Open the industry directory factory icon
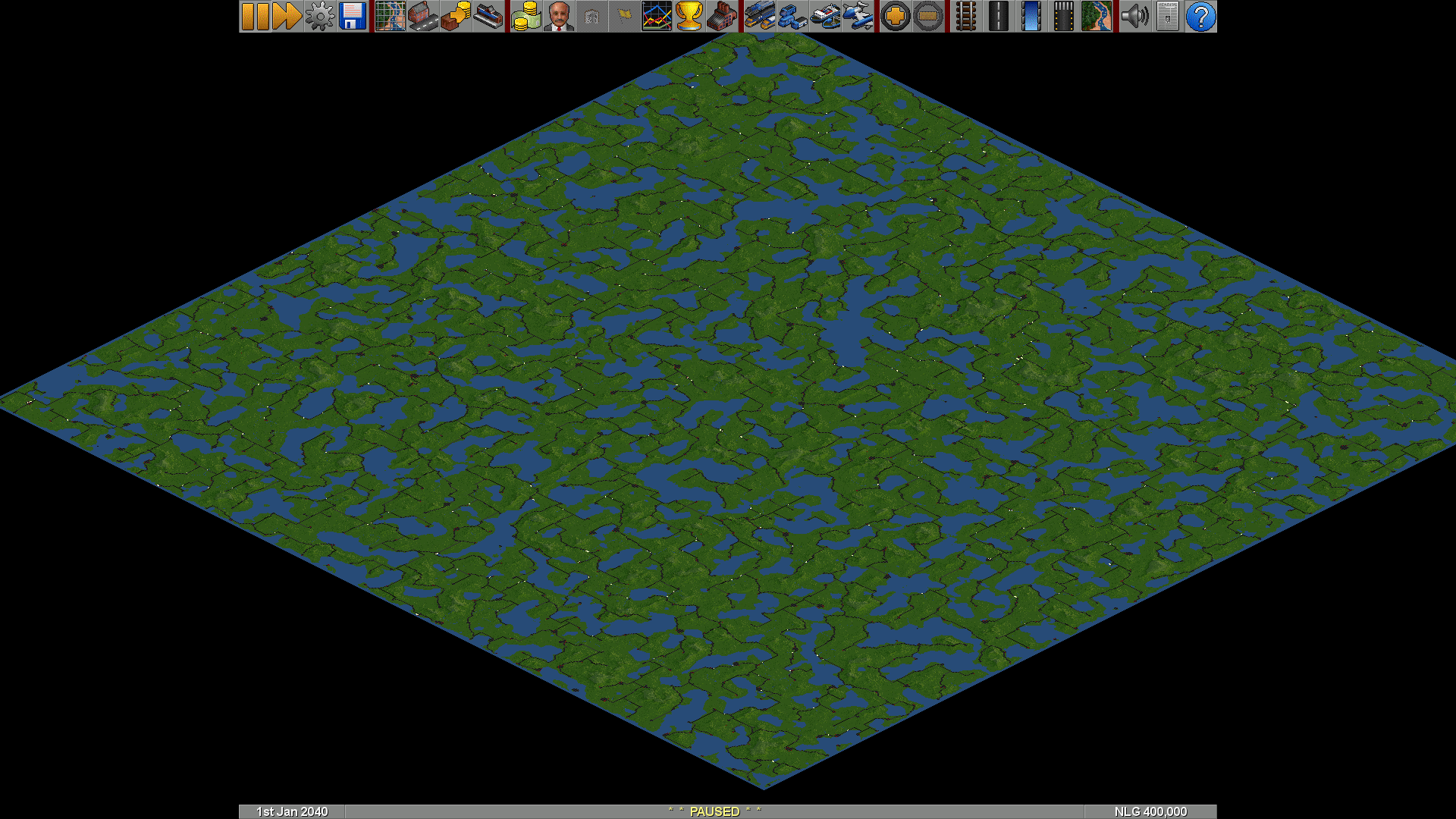The width and height of the screenshot is (1456, 819). pos(722,16)
